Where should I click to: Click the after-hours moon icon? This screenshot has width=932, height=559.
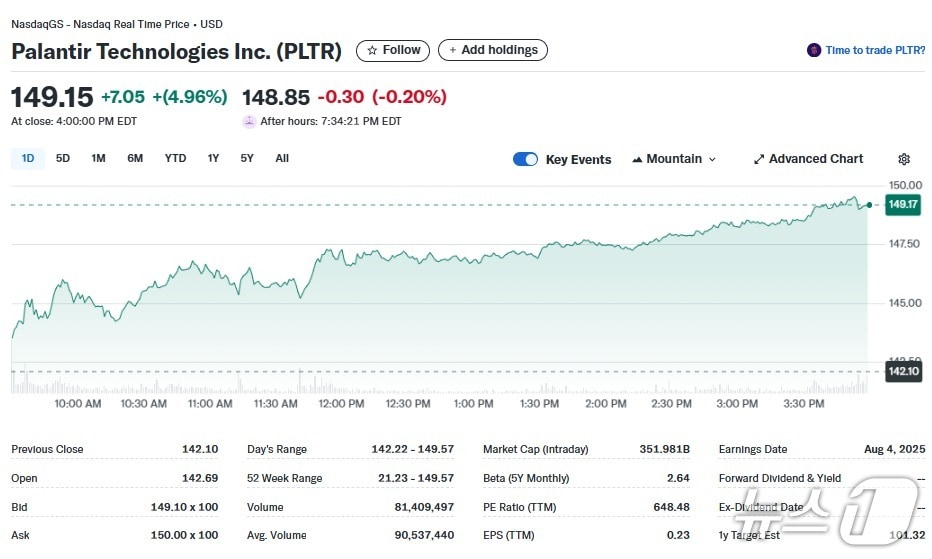pos(249,121)
